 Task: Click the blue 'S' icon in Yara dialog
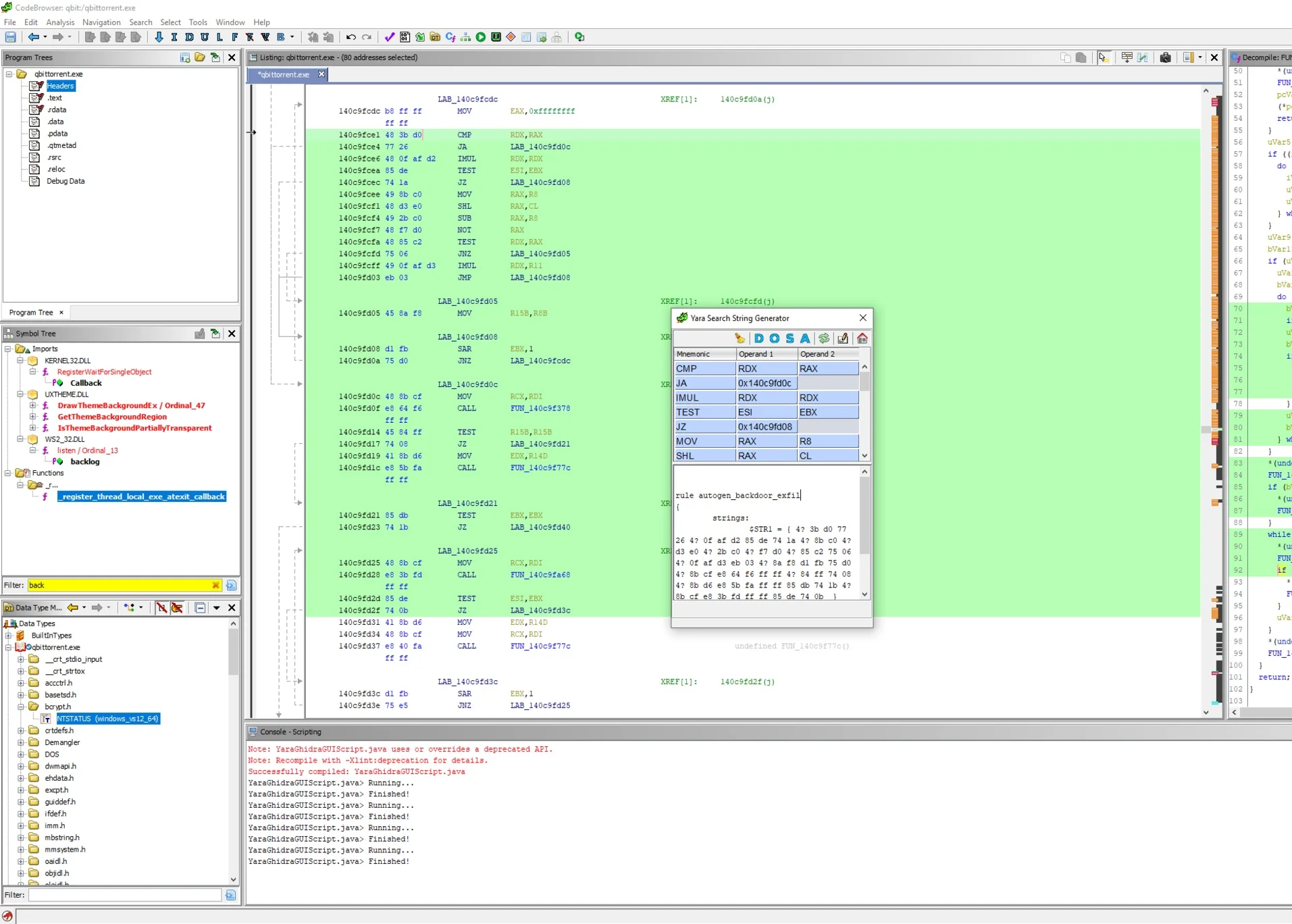(790, 338)
